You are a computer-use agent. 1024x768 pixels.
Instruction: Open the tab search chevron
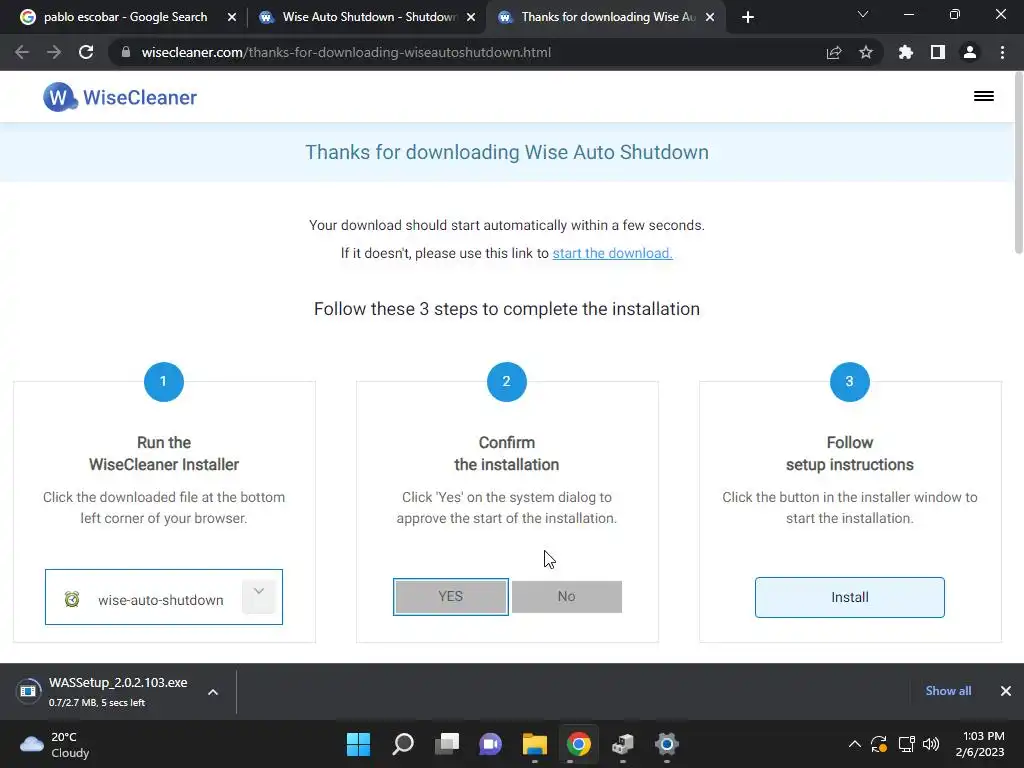click(863, 14)
